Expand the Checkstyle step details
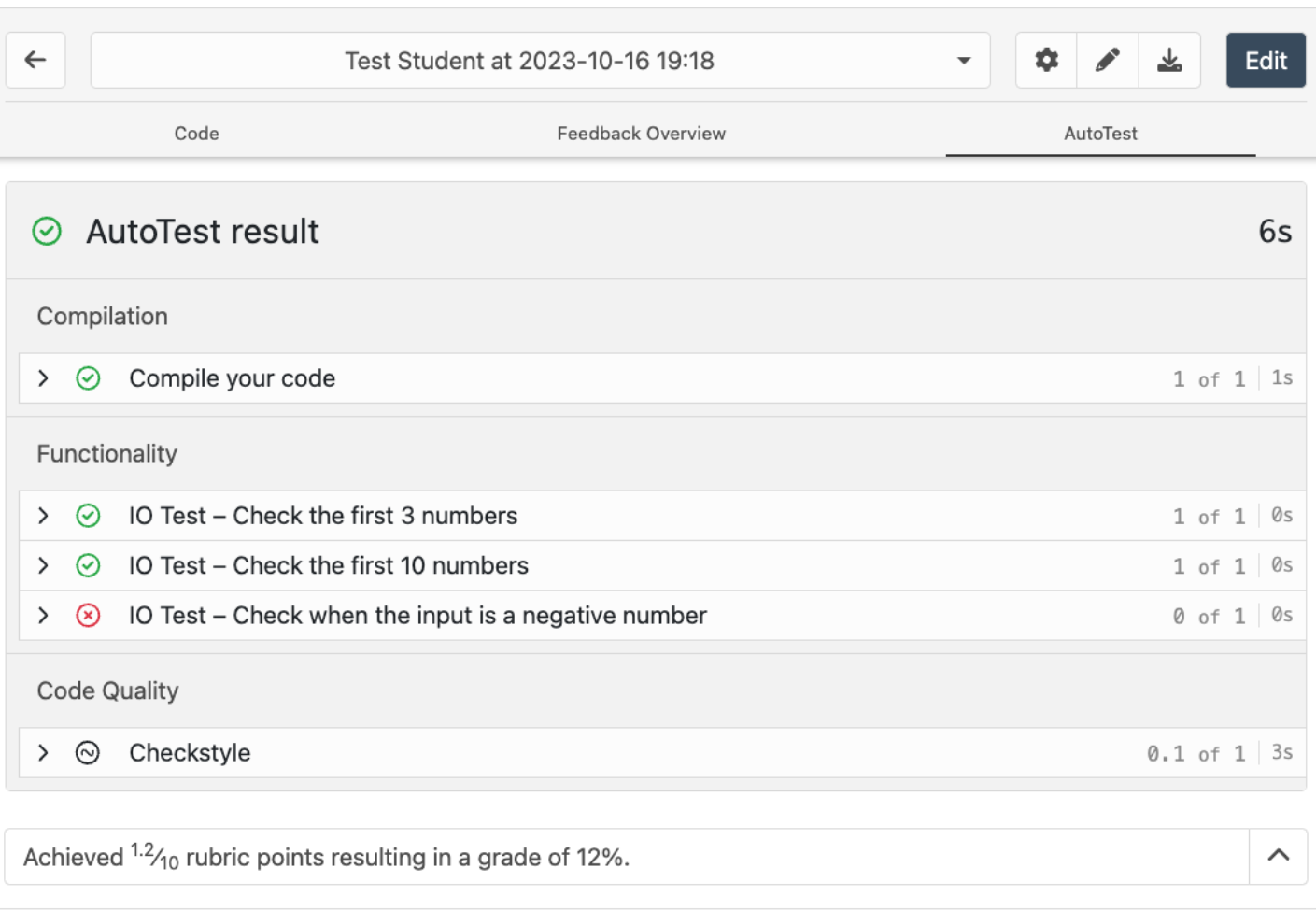Screen dimensions: 1316x911 (x=43, y=753)
